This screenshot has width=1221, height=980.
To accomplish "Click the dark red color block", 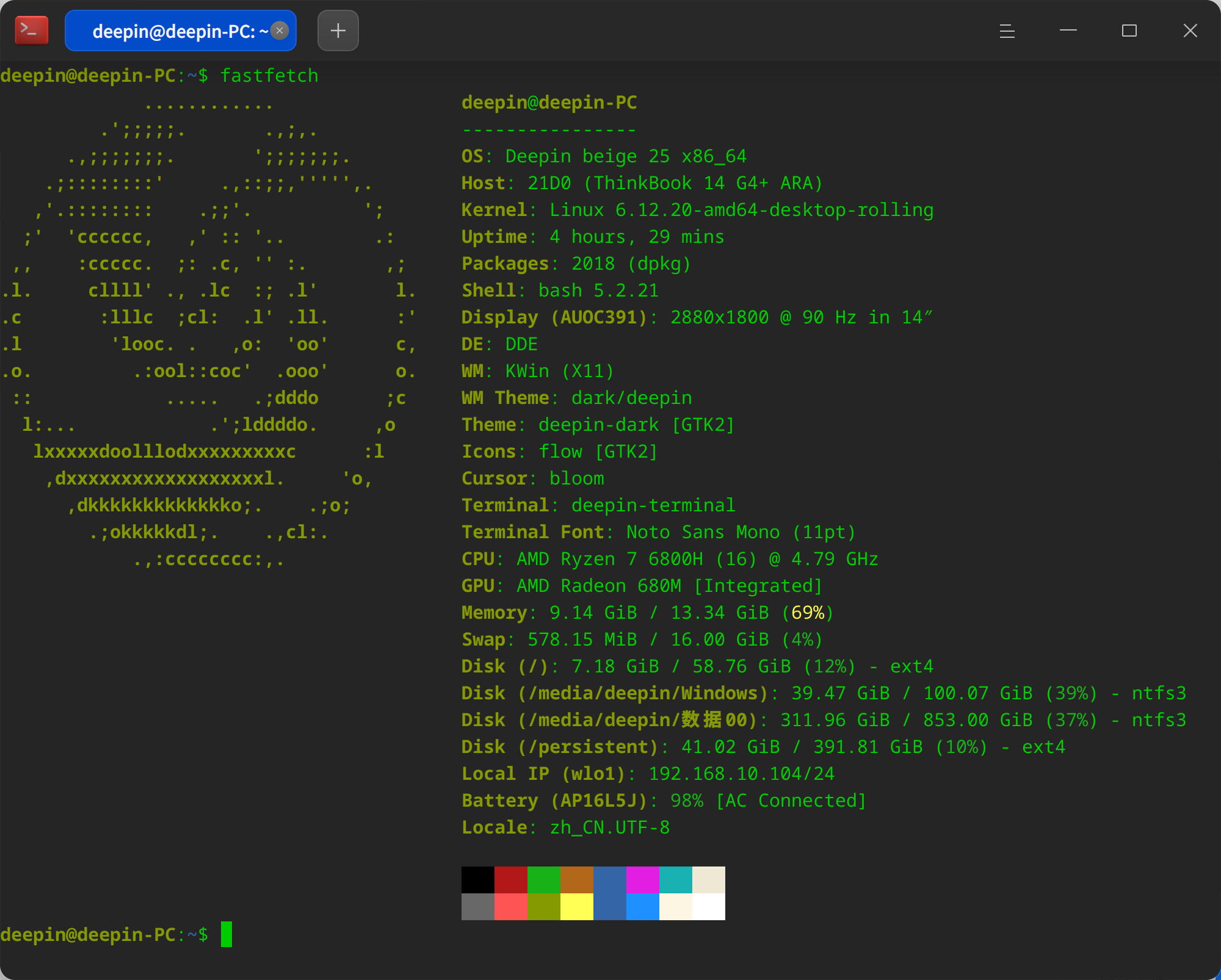I will tap(511, 880).
